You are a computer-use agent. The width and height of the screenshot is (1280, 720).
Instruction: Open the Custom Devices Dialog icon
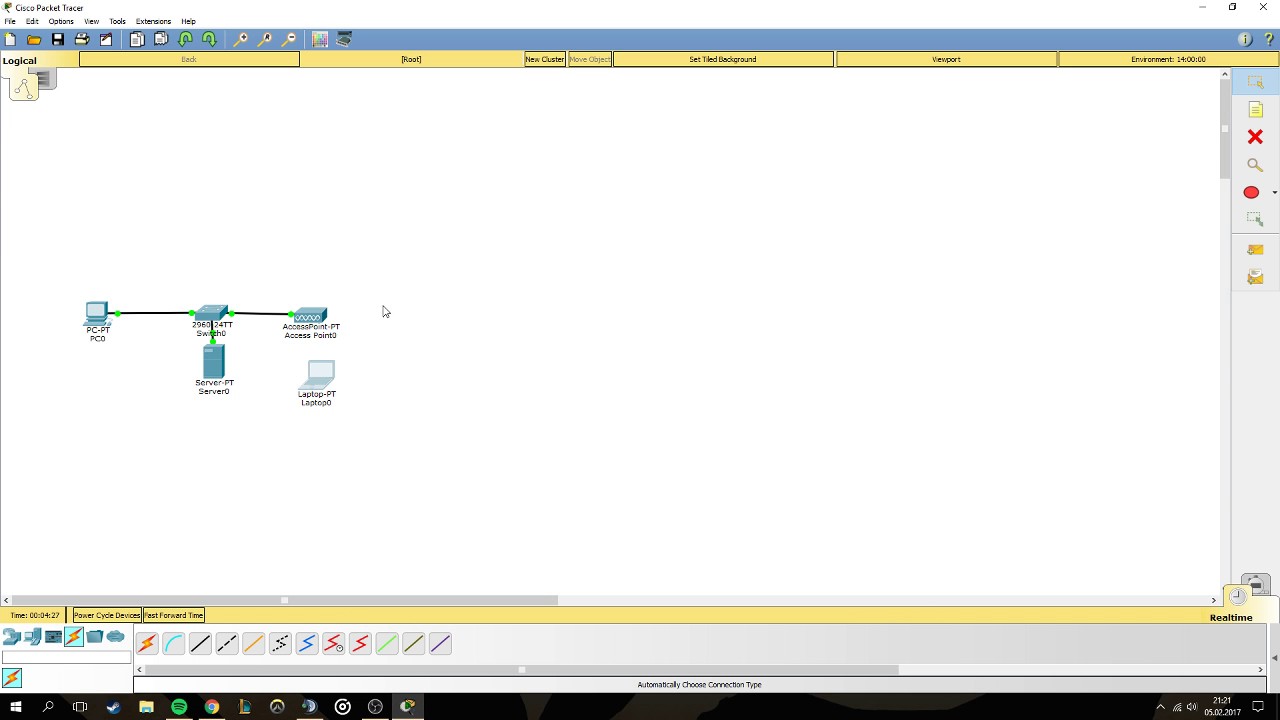(344, 39)
